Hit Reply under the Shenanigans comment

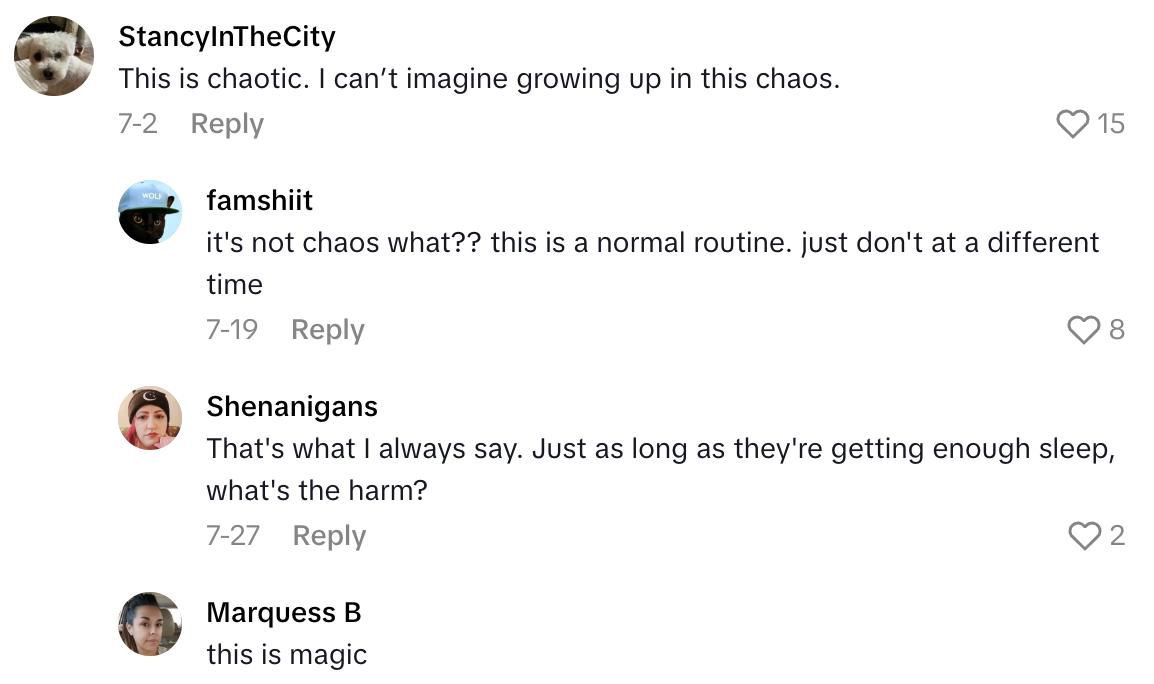pyautogui.click(x=329, y=536)
